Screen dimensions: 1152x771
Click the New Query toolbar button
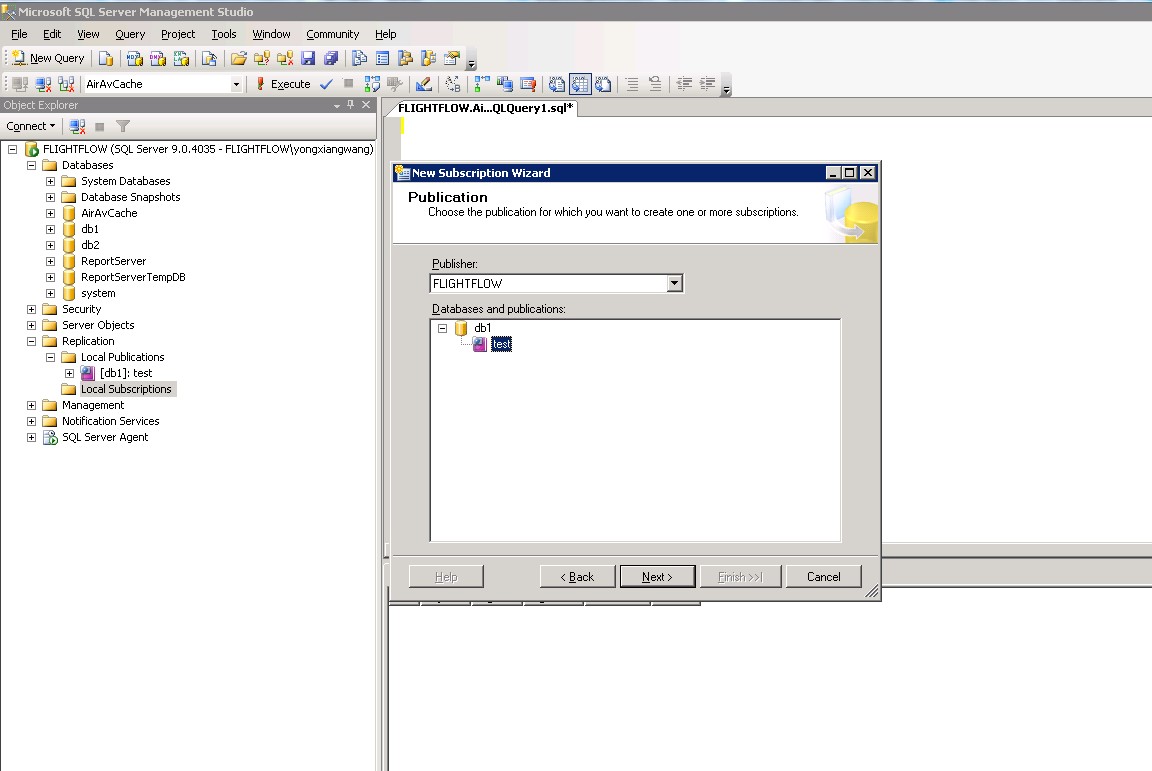click(x=48, y=58)
